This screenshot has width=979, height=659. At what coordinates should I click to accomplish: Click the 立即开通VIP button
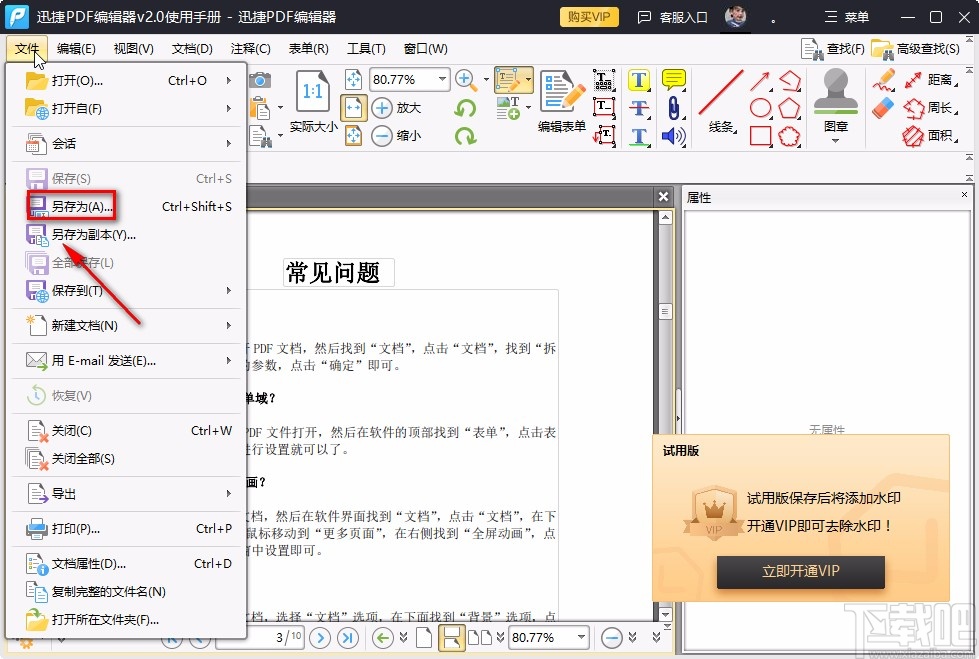(800, 573)
